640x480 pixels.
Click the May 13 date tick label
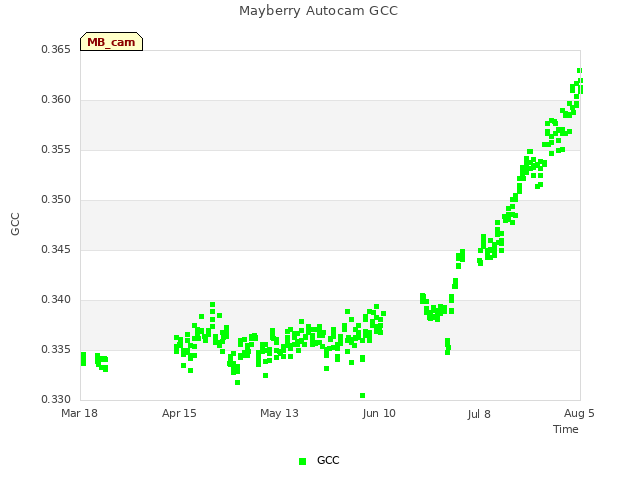point(279,413)
